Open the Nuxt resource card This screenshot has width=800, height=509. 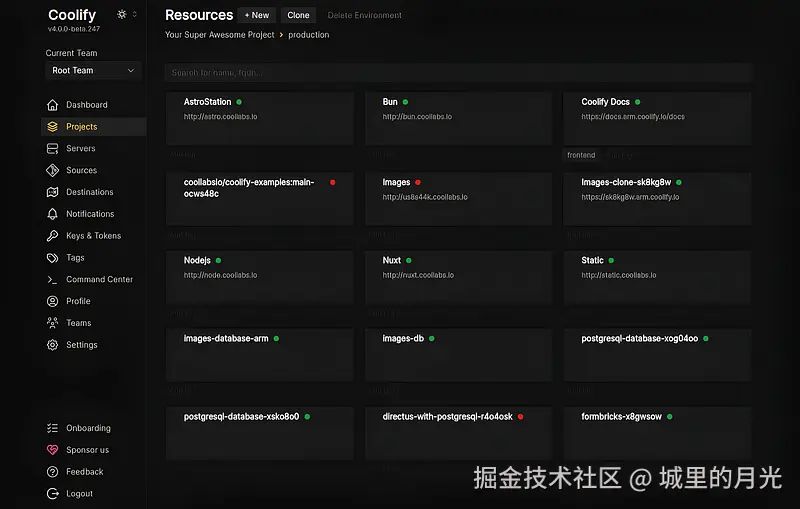pyautogui.click(x=459, y=277)
